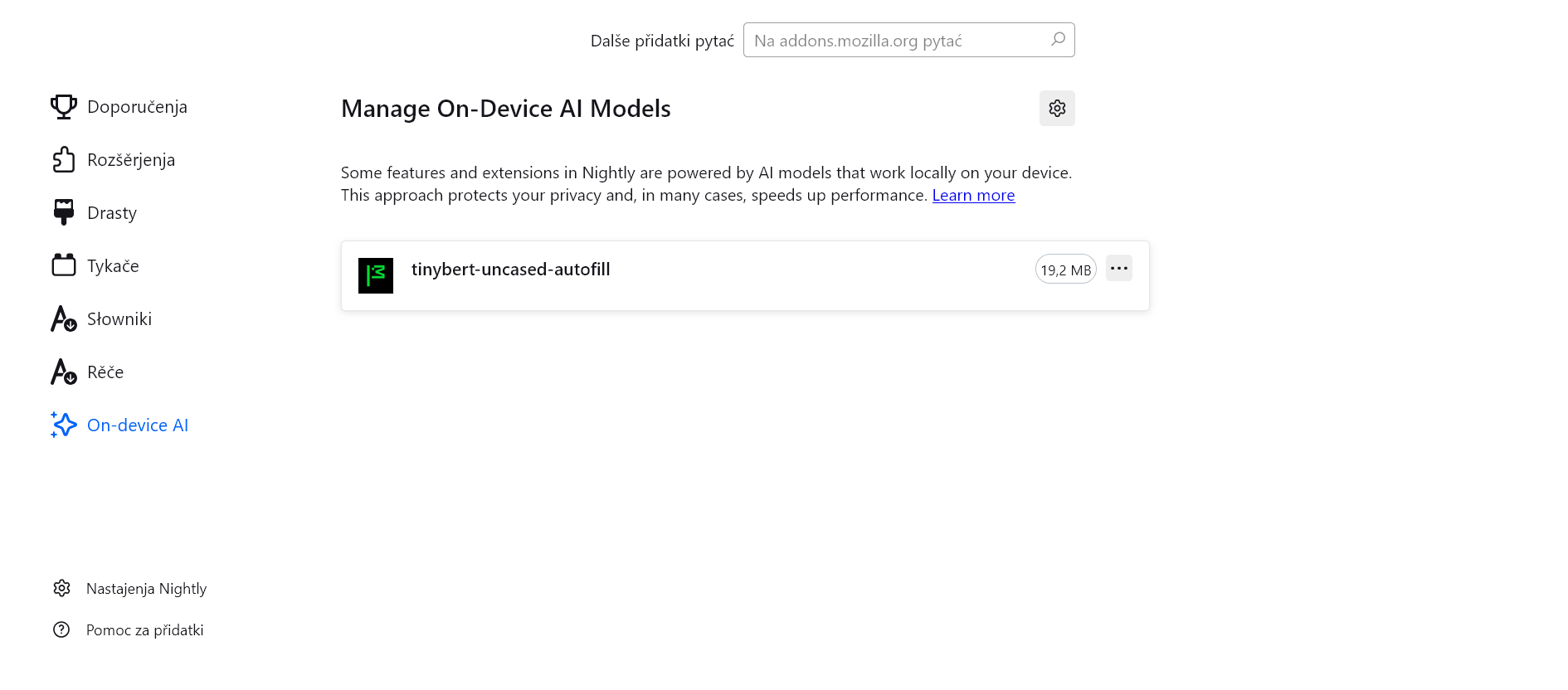Viewport: 1568px width, 690px height.
Task: Open the Pomoc za přidatki link
Action: [x=144, y=630]
